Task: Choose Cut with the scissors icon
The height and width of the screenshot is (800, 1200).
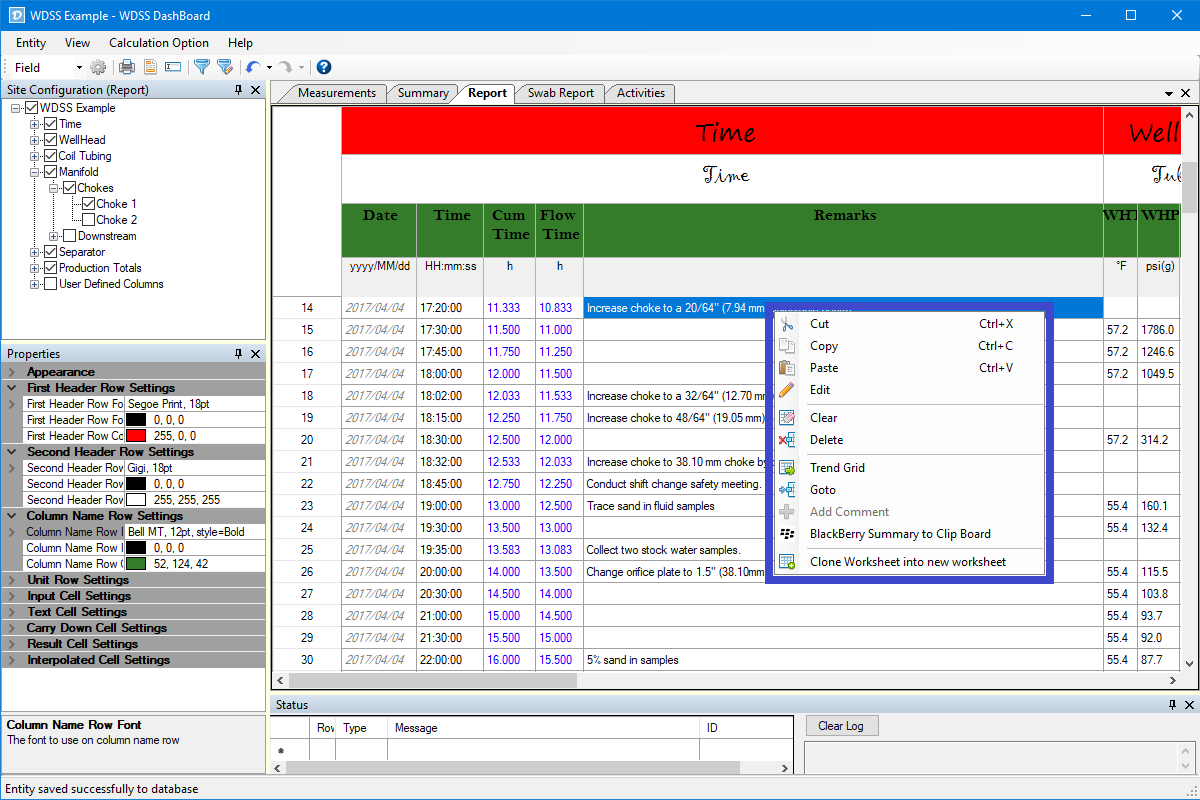Action: coord(910,324)
